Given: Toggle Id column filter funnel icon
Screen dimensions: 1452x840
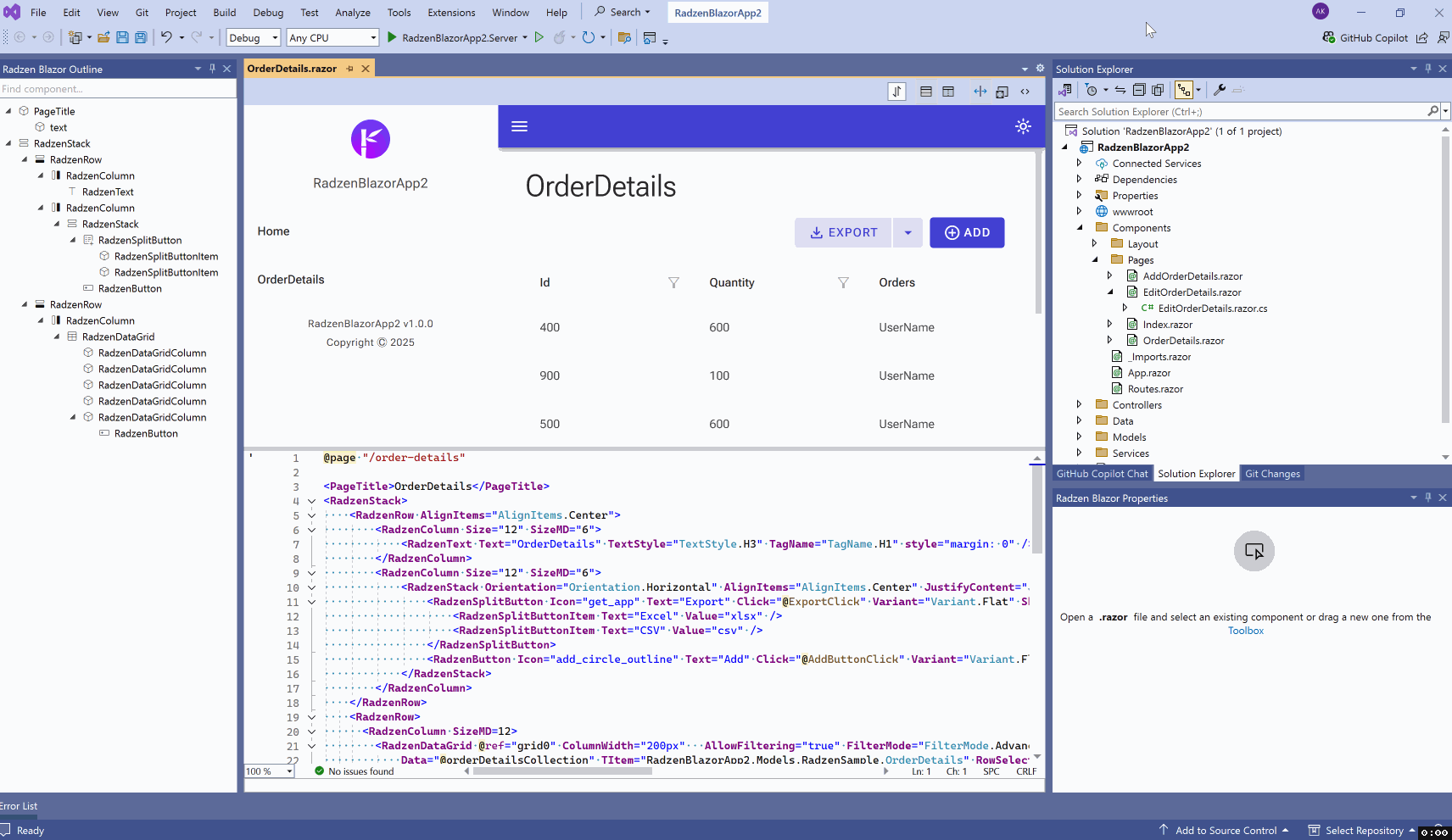Looking at the screenshot, I should click(673, 283).
